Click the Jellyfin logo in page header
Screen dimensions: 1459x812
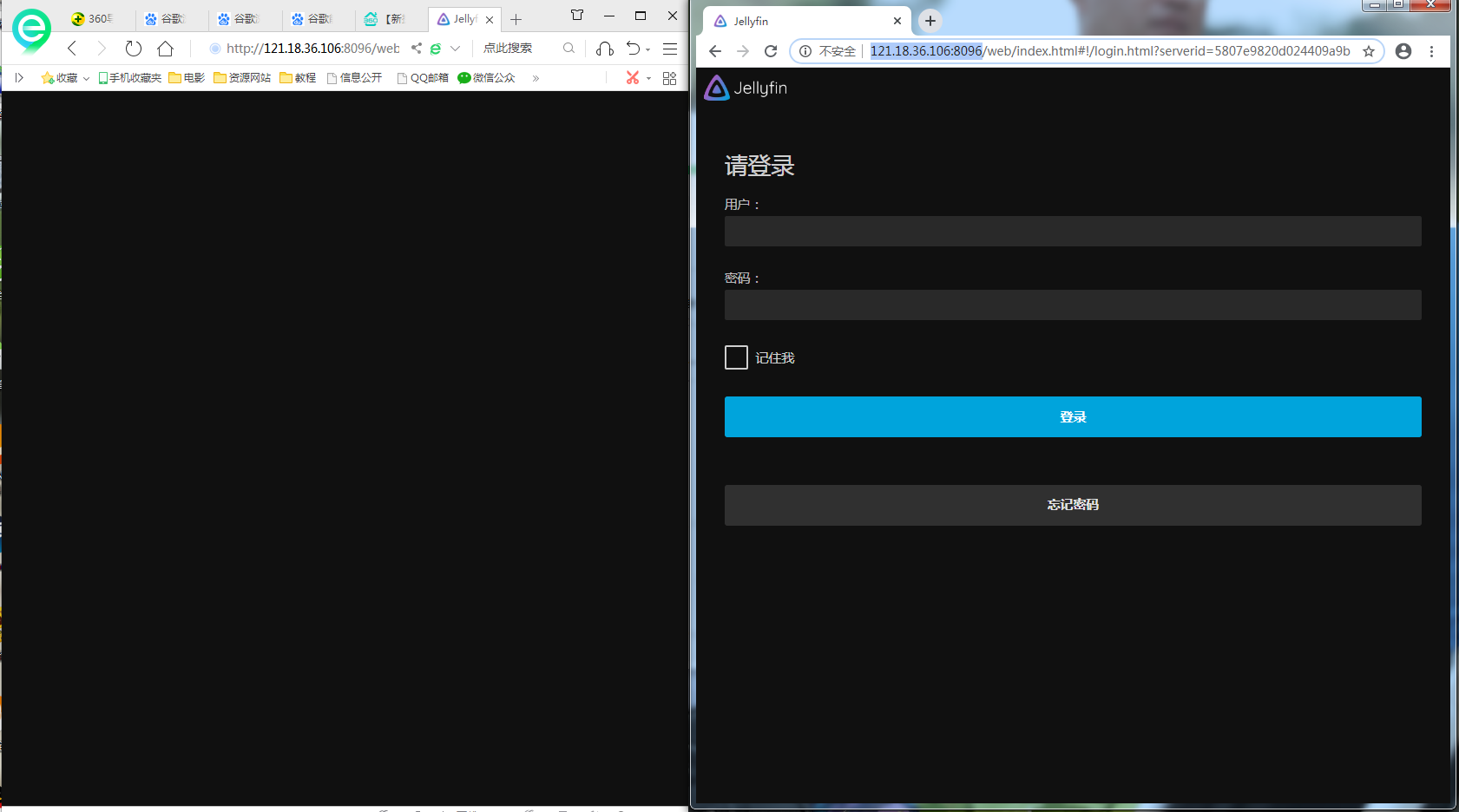coord(746,88)
